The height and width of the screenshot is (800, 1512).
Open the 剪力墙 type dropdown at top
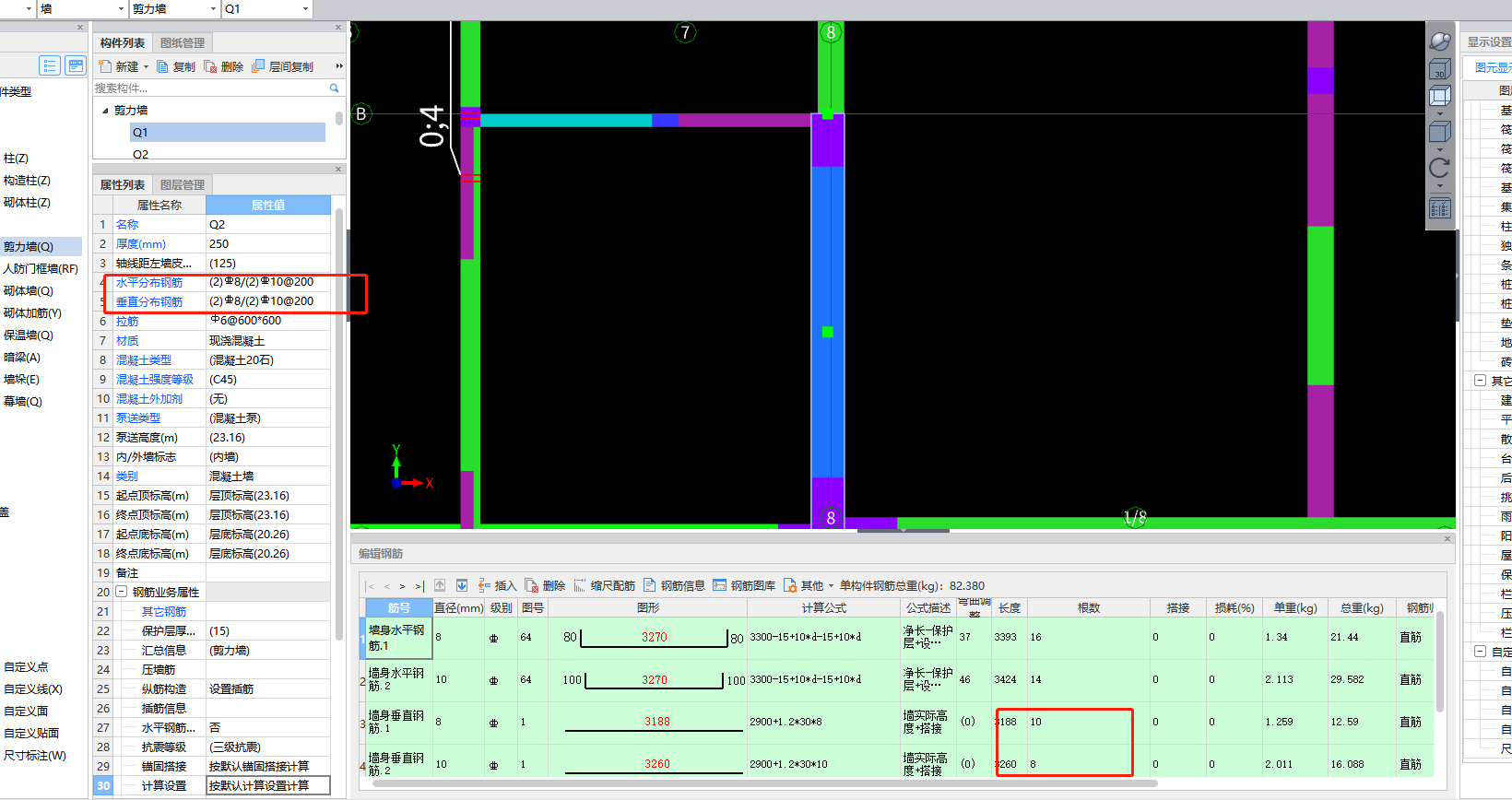[x=214, y=9]
